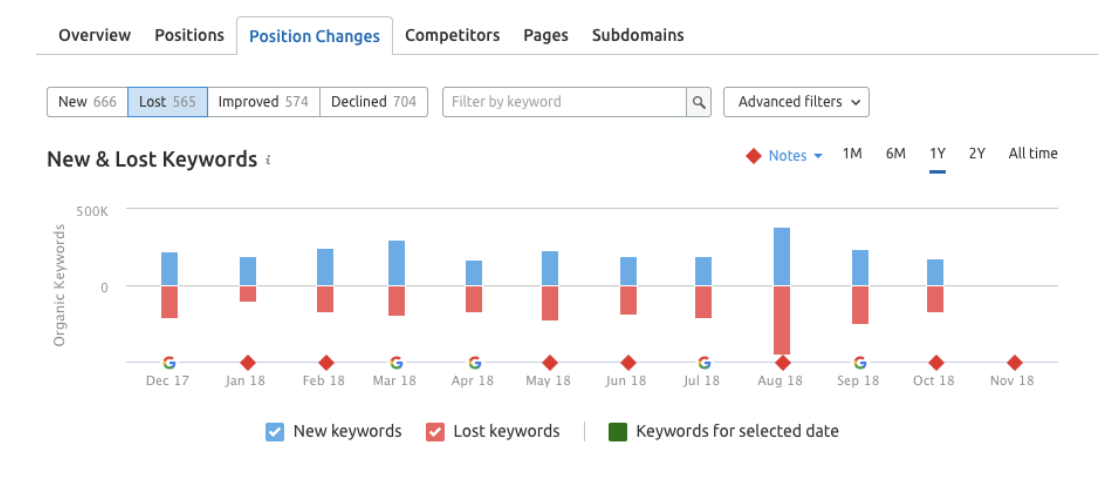
Task: Switch to the Competitors tab
Action: [452, 35]
